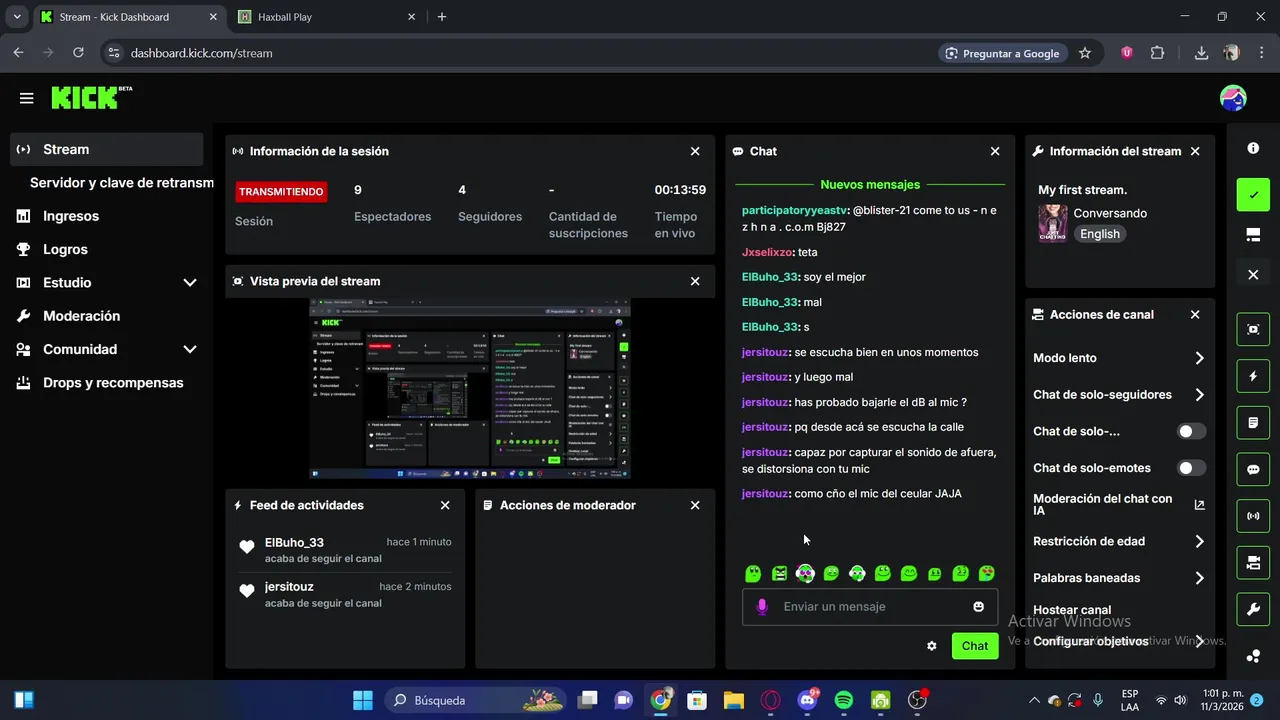
Task: Click the green checkmark button in right rail
Action: [1253, 194]
